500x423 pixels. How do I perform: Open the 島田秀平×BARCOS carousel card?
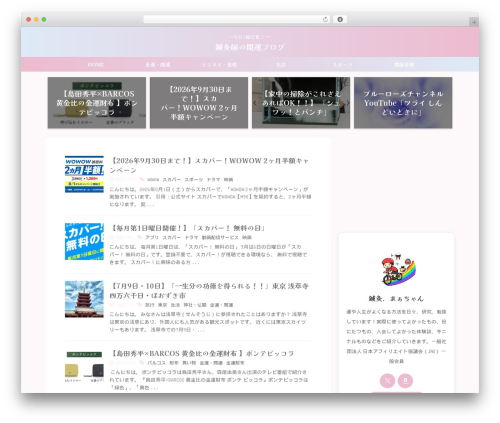pyautogui.click(x=97, y=103)
